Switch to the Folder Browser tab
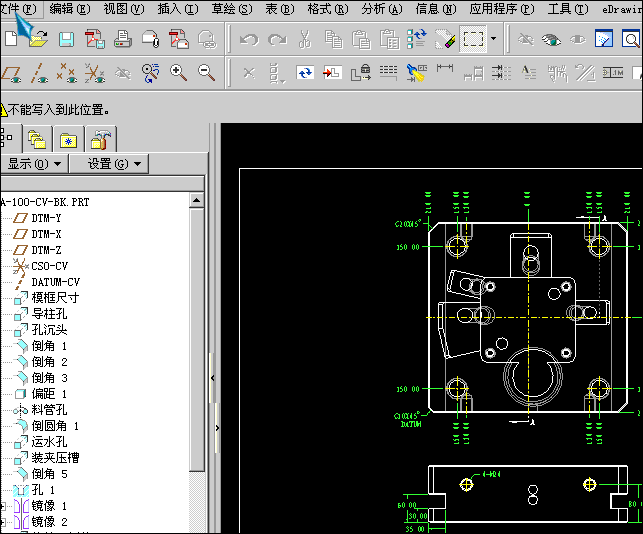The width and height of the screenshot is (643, 534). click(x=38, y=140)
